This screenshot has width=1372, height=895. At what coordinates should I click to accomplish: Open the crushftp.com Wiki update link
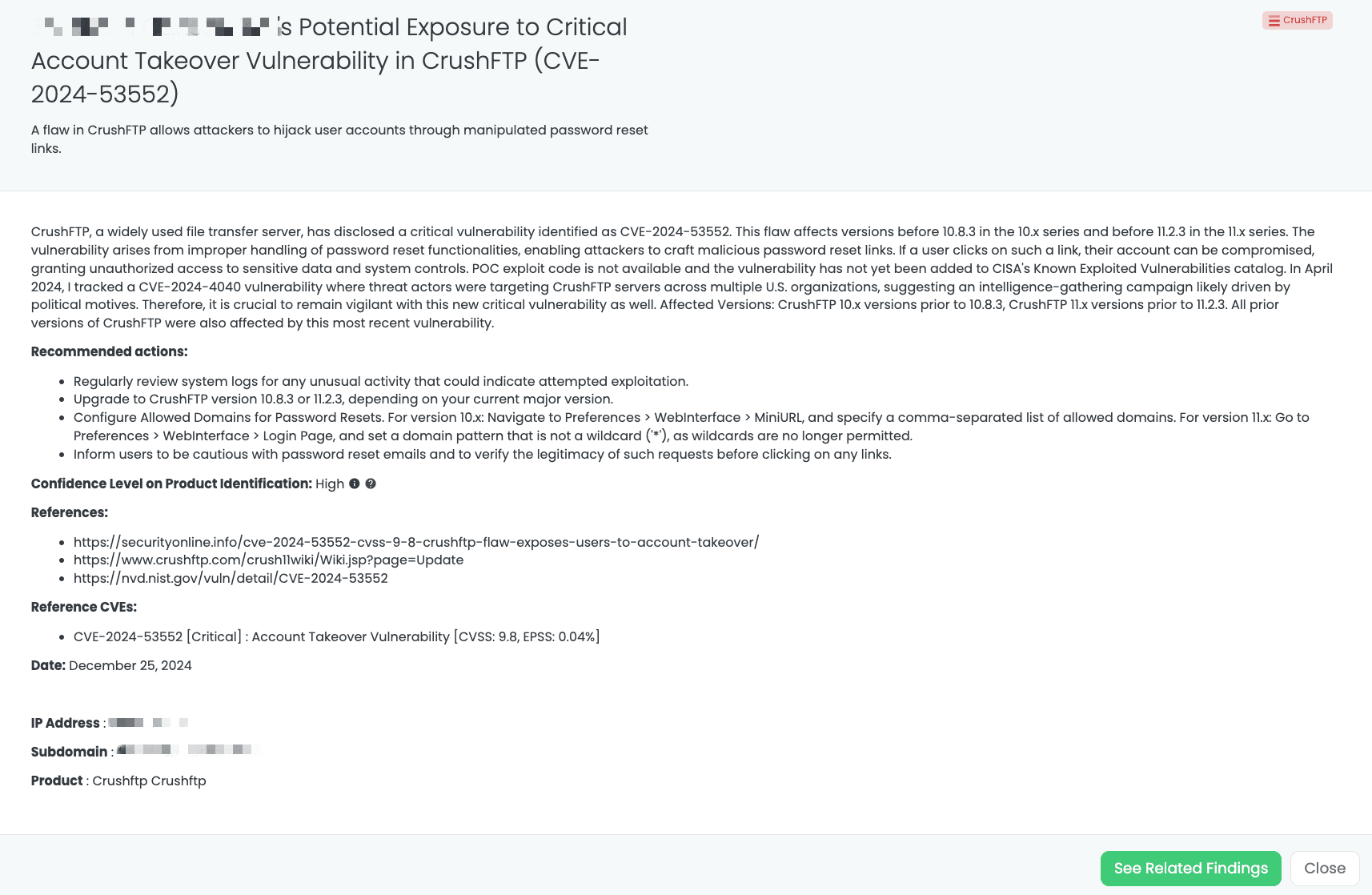[268, 560]
